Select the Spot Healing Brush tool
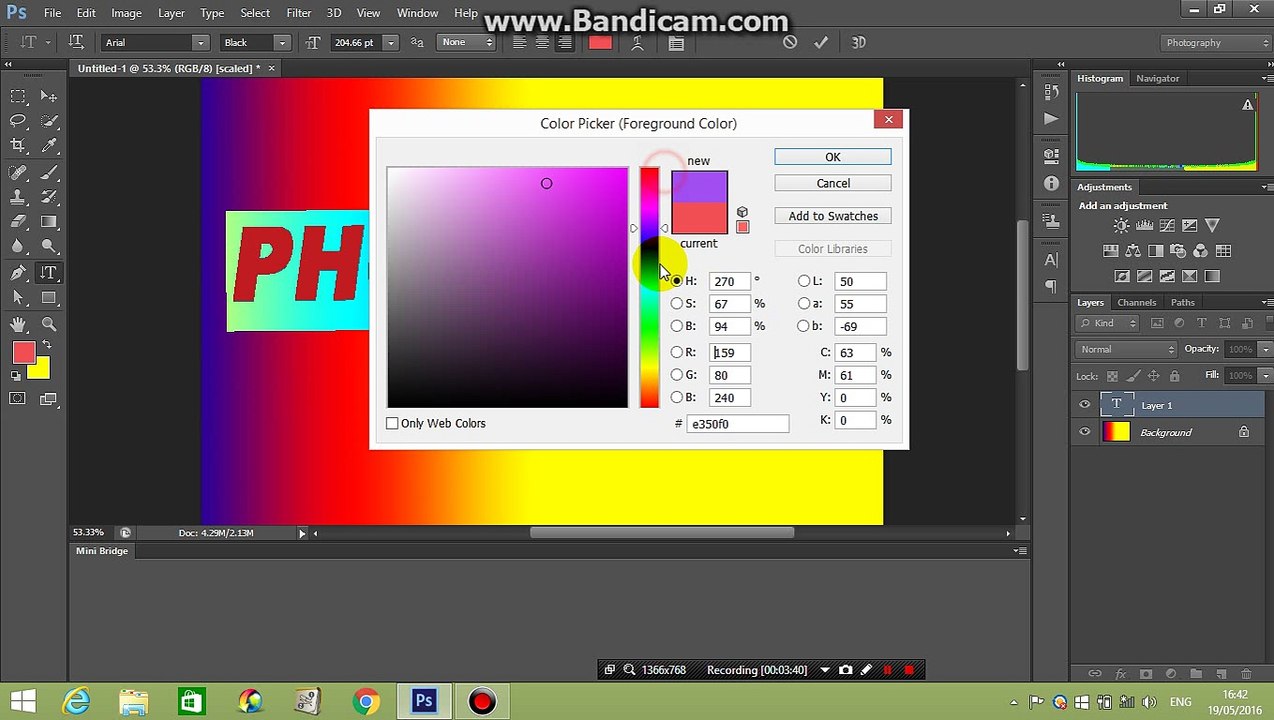Image resolution: width=1274 pixels, height=720 pixels. [18, 172]
